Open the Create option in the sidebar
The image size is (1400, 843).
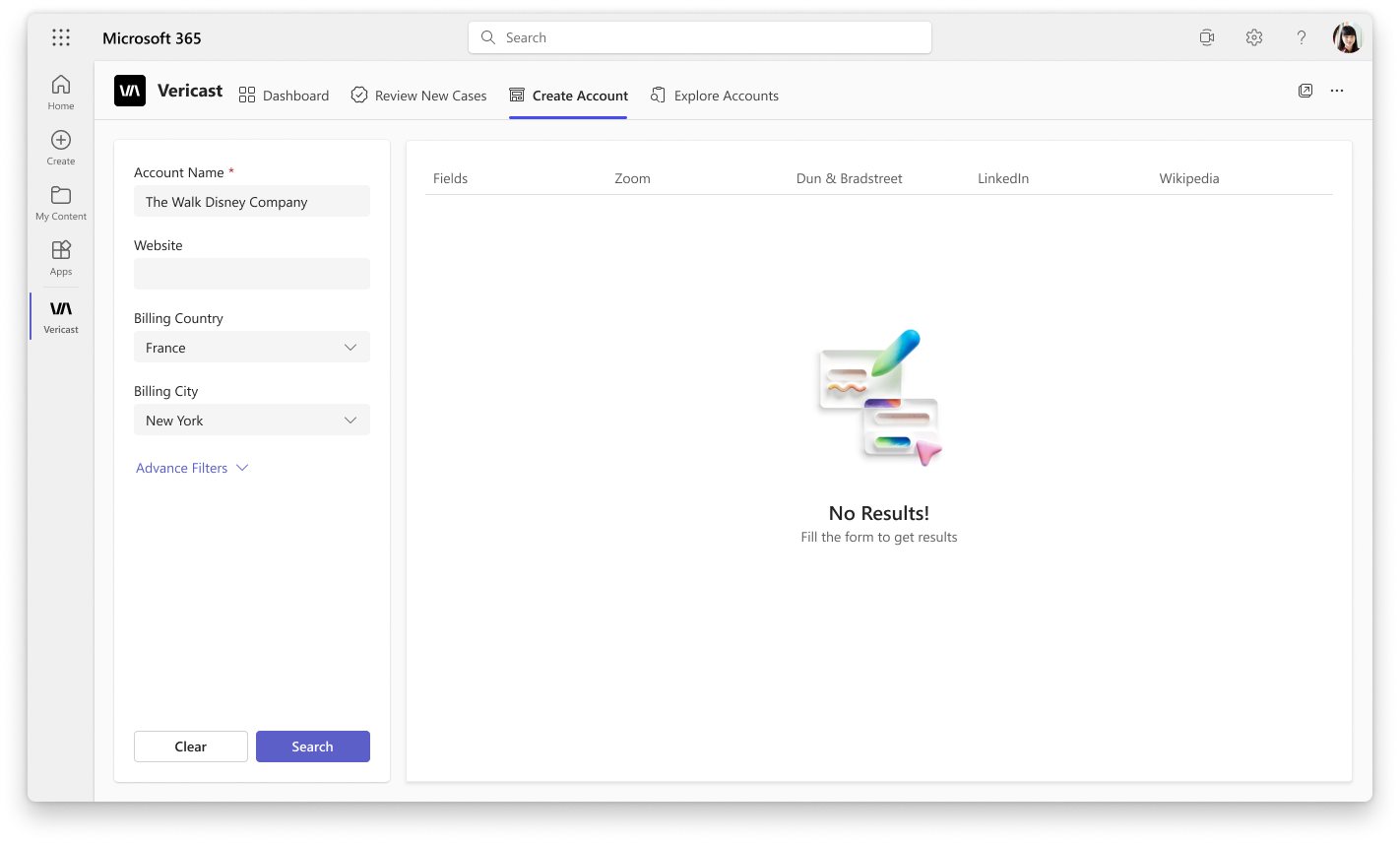[61, 148]
